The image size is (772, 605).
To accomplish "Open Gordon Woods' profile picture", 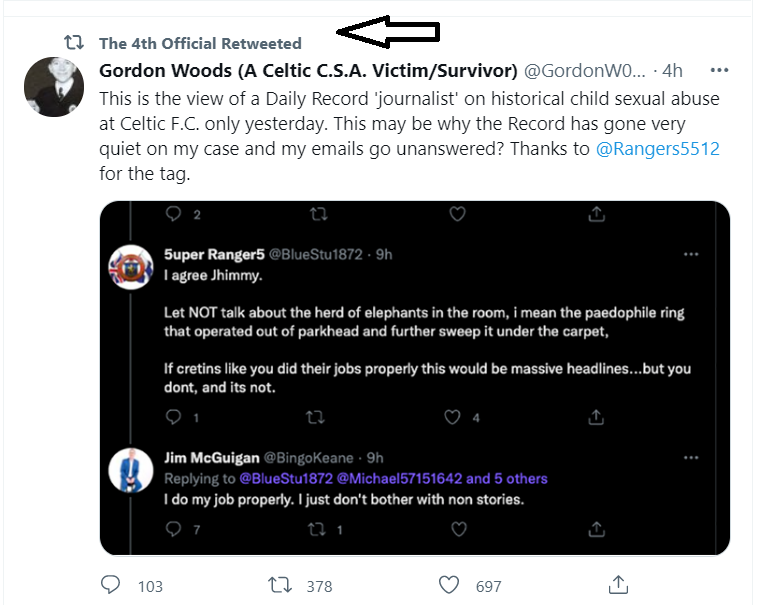I will [54, 87].
